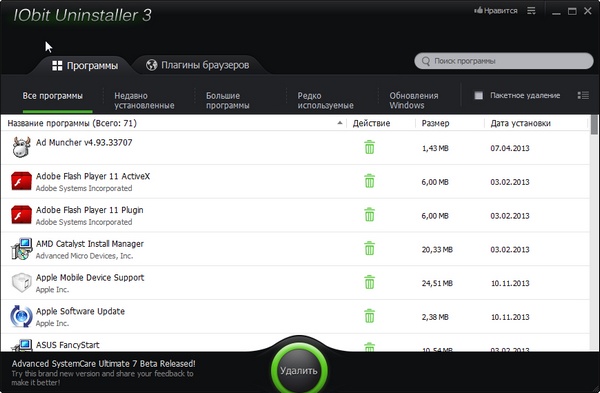Select the Ad Muncher v4.93.33707 row
Viewport: 600px width, 393px height.
tap(295, 148)
